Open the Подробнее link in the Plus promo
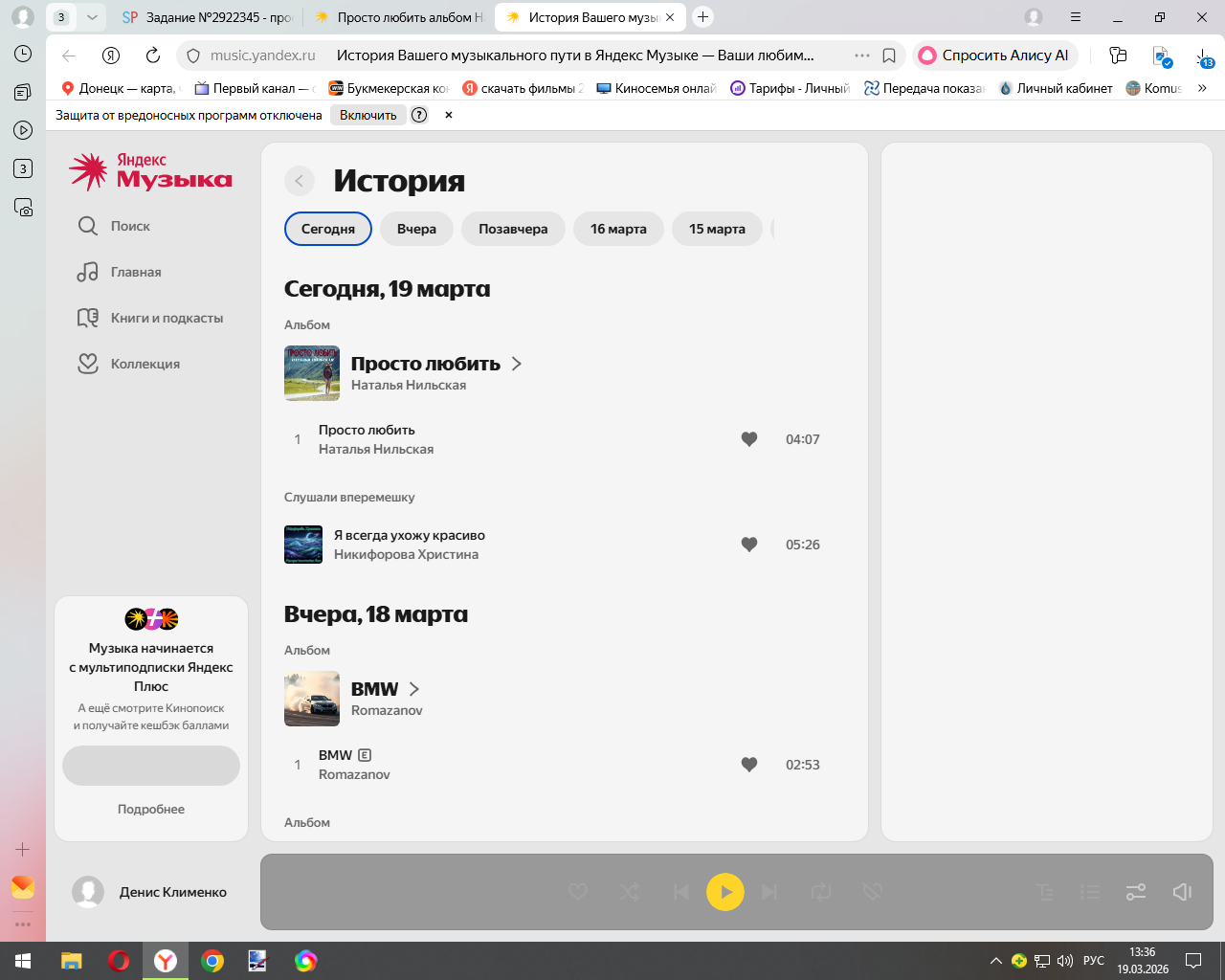 point(151,809)
